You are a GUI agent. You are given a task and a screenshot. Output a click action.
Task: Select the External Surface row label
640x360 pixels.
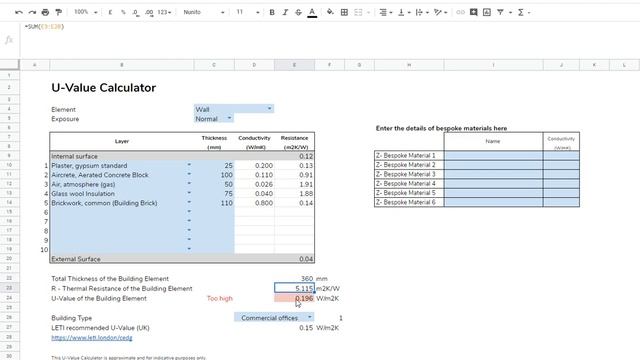click(x=76, y=259)
